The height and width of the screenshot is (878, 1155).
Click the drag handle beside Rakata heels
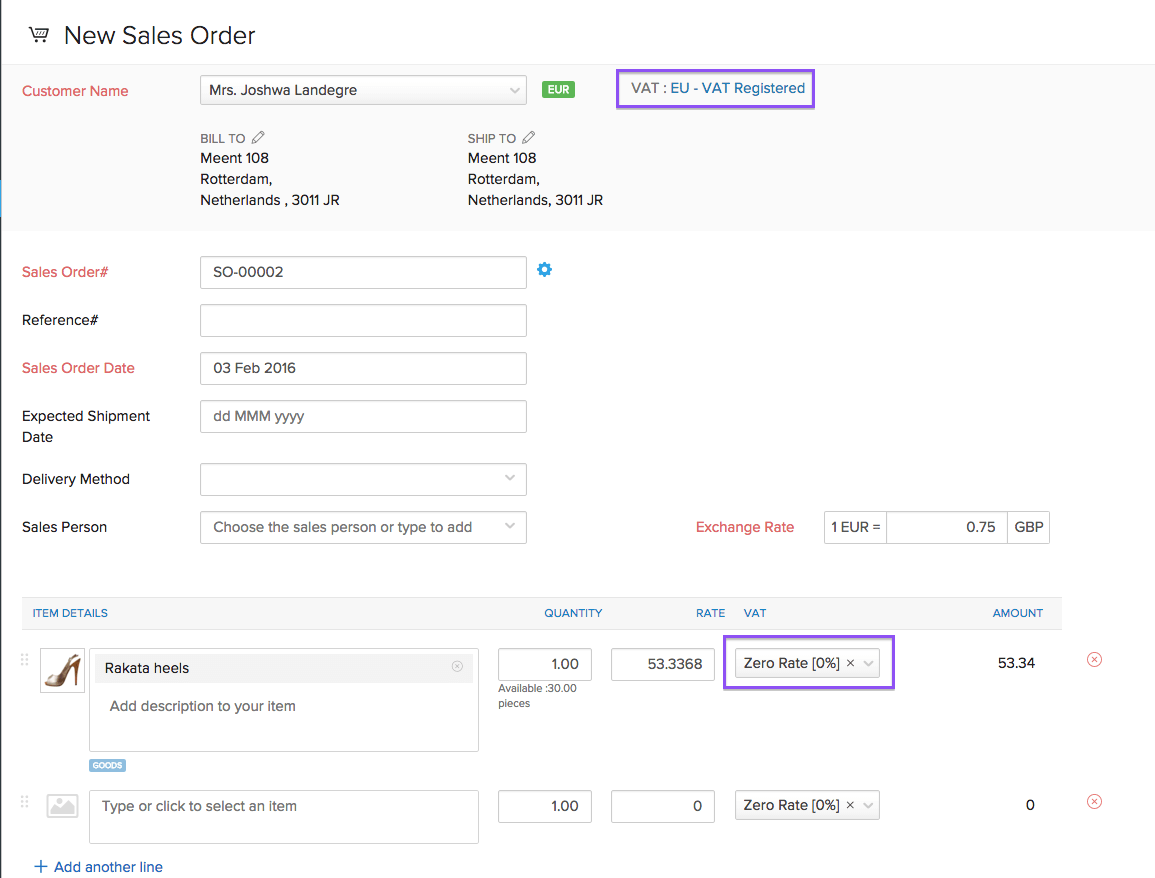[23, 659]
